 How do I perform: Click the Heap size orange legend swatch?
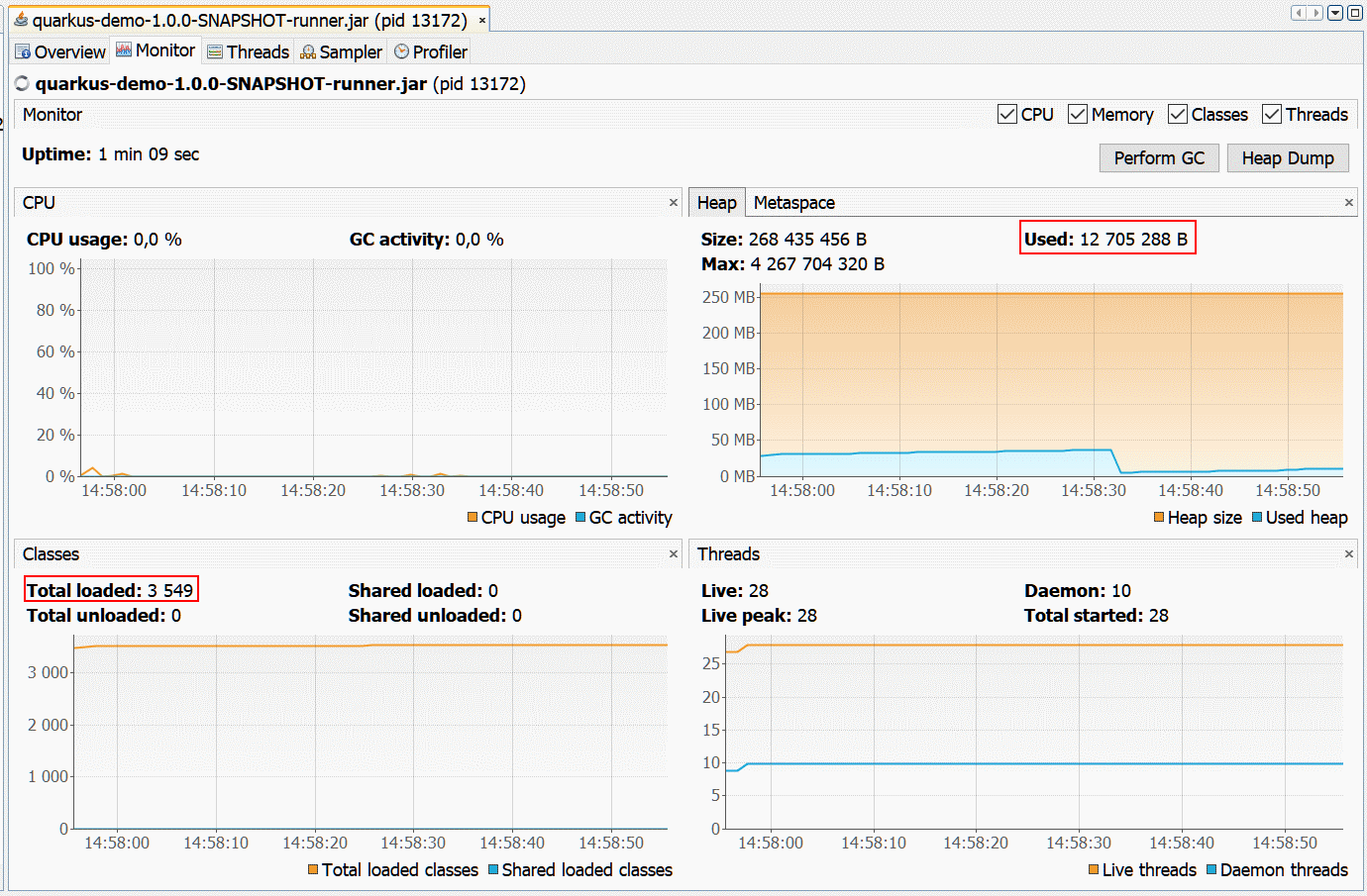pos(1159,517)
